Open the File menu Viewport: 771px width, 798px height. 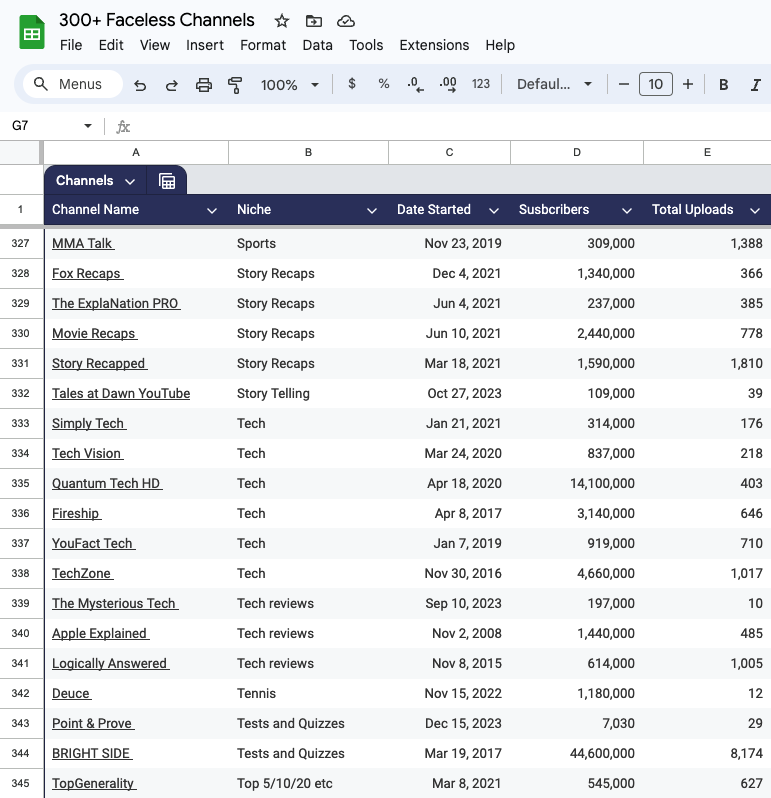pyautogui.click(x=71, y=45)
